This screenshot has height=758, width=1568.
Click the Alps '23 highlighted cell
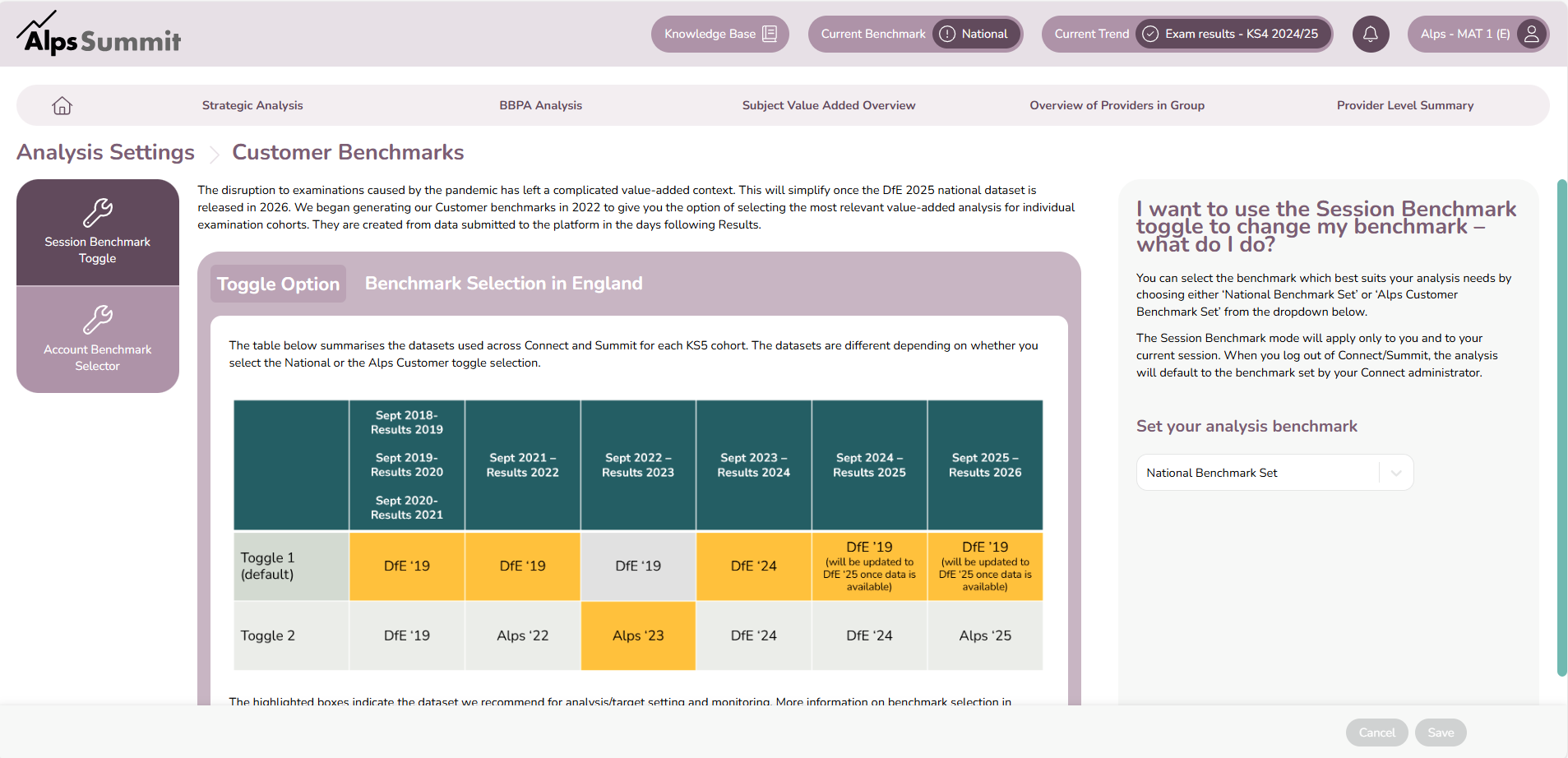(x=638, y=636)
